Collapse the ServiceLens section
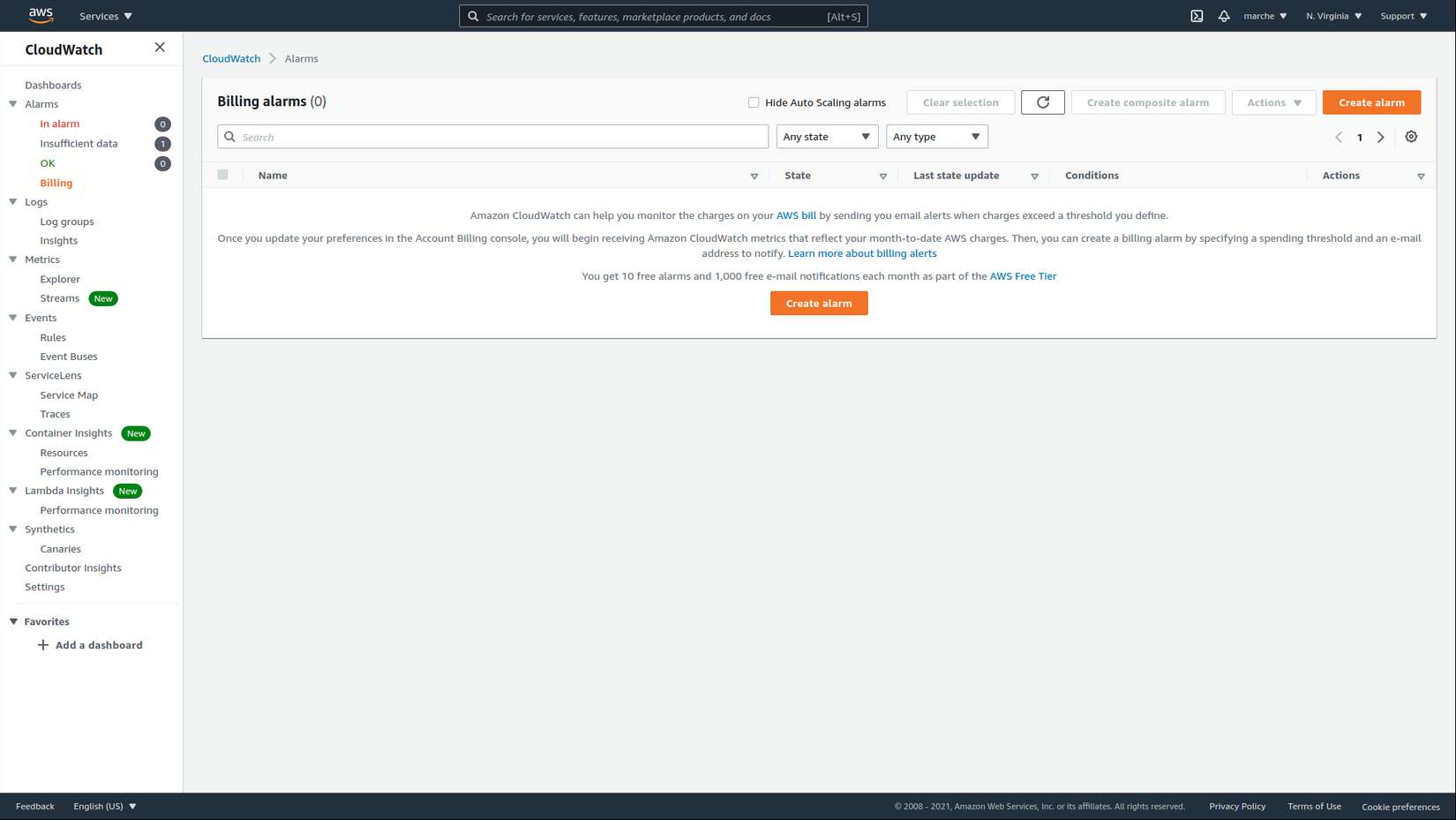This screenshot has width=1456, height=820. point(13,375)
